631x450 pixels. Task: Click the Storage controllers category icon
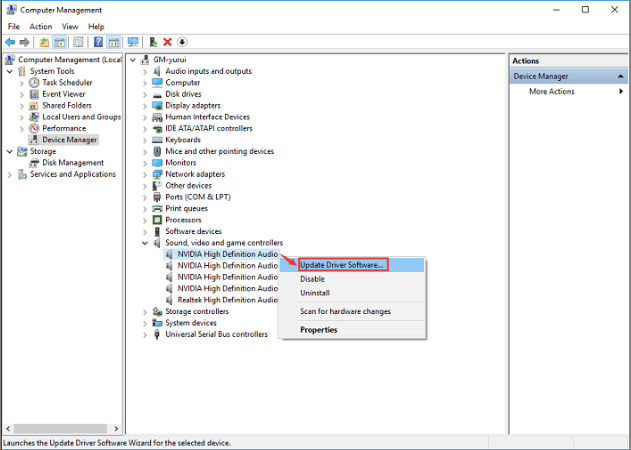[x=157, y=312]
